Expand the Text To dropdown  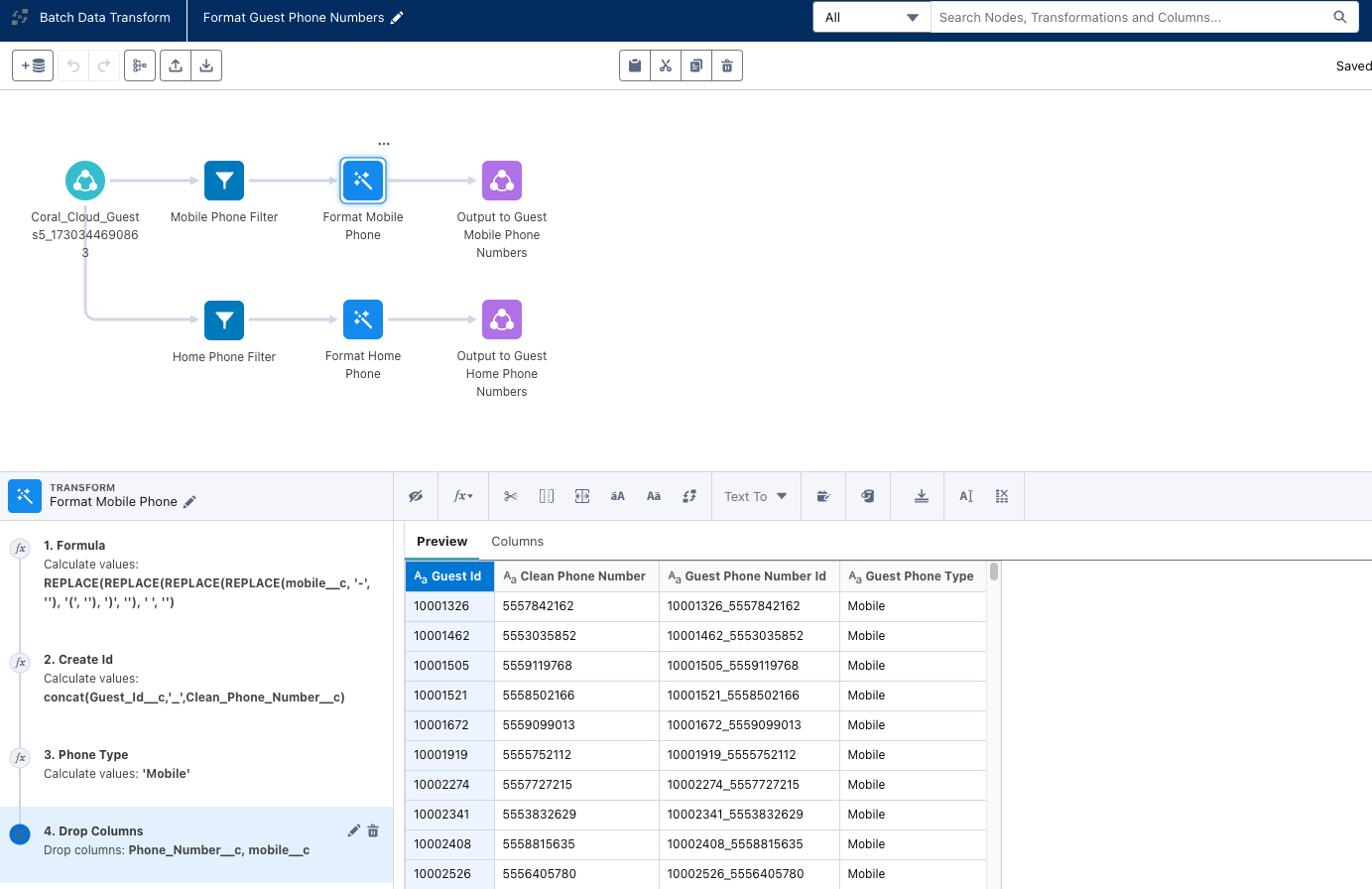pyautogui.click(x=755, y=496)
